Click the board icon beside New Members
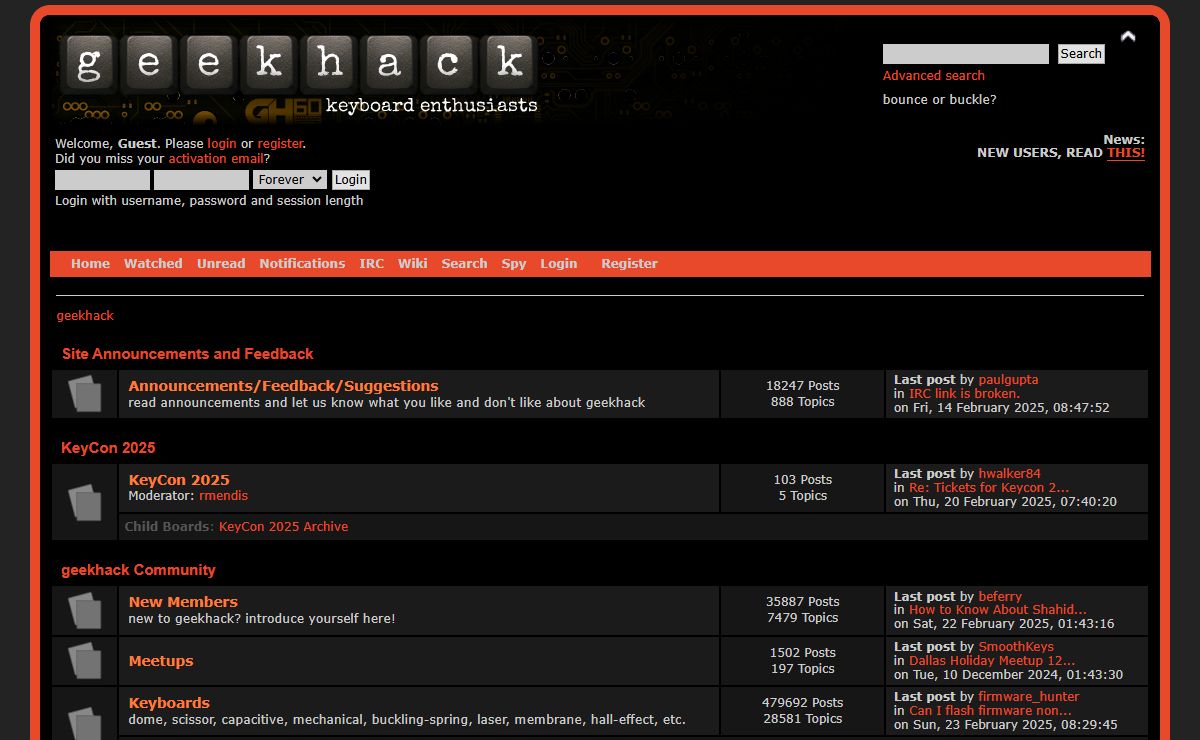The width and height of the screenshot is (1200, 740). 85,610
